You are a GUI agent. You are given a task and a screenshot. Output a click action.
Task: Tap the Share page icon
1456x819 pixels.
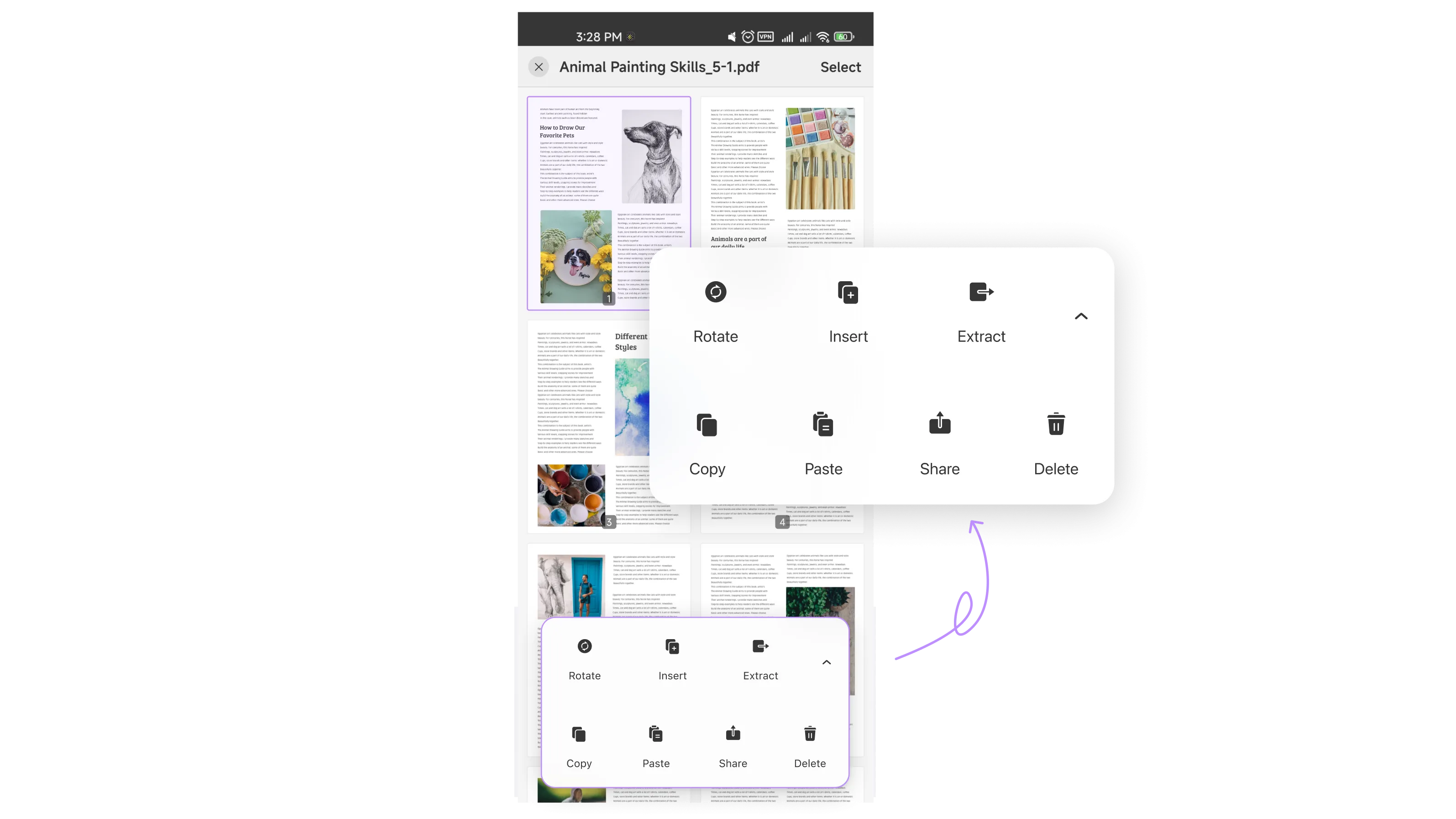coord(733,733)
